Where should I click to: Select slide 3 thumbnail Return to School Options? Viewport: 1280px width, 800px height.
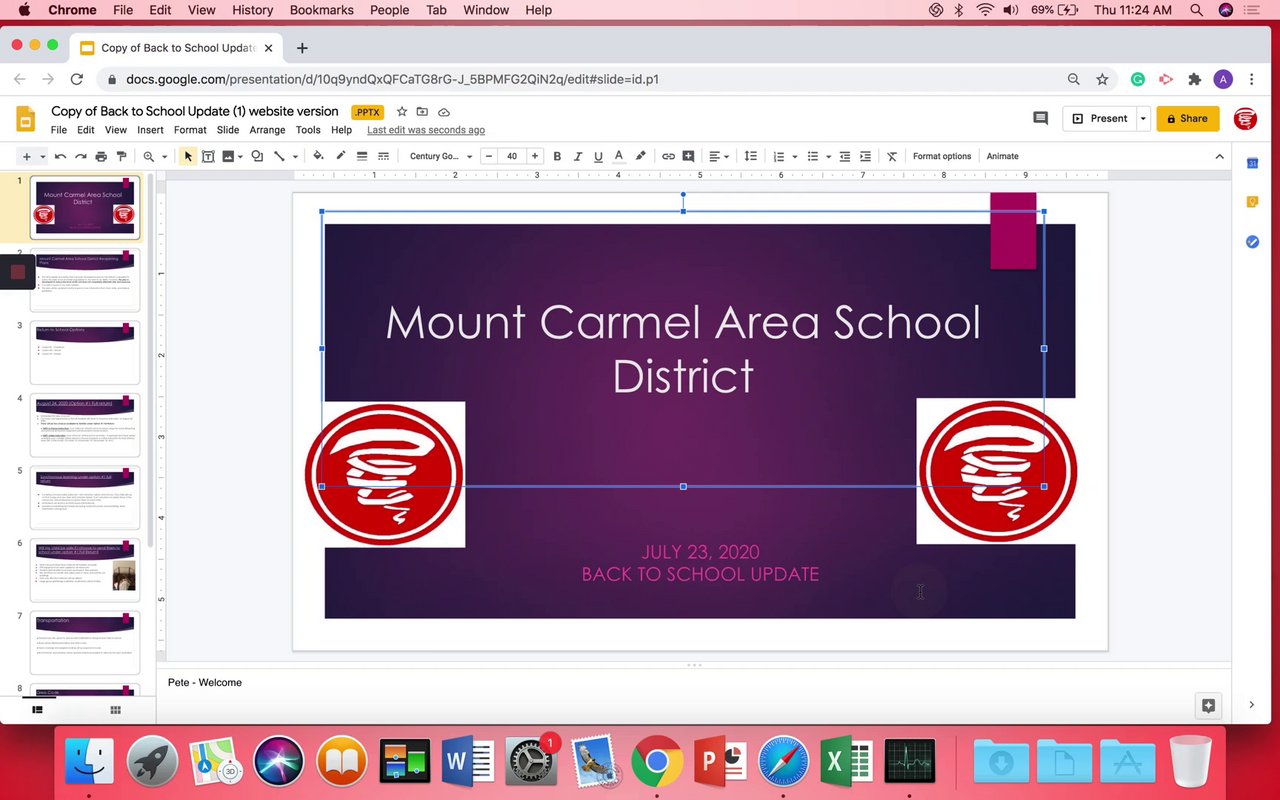pos(85,352)
